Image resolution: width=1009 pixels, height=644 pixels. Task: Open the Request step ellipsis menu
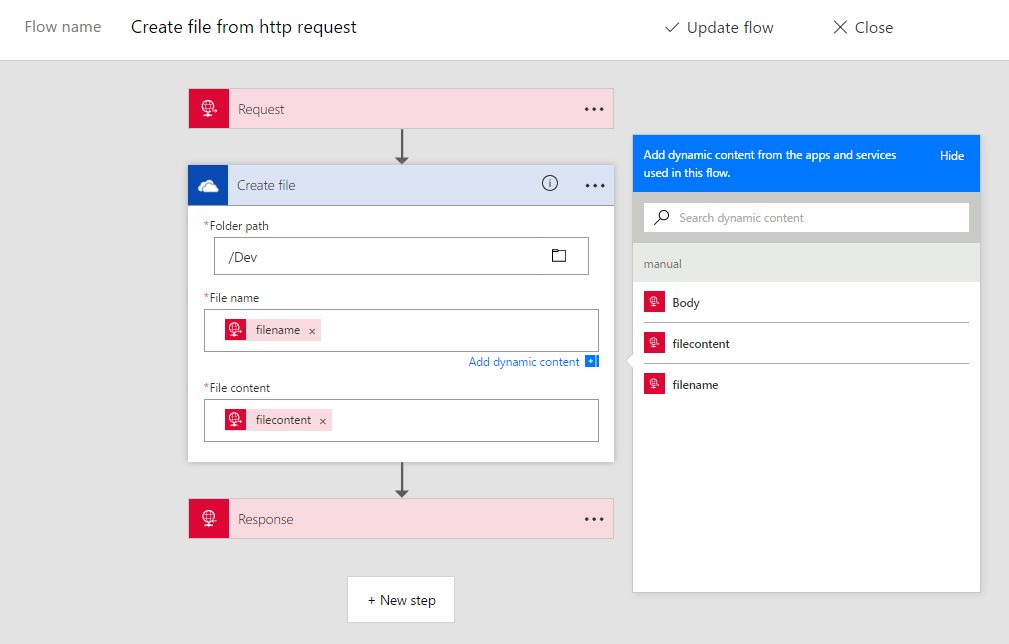tap(594, 109)
